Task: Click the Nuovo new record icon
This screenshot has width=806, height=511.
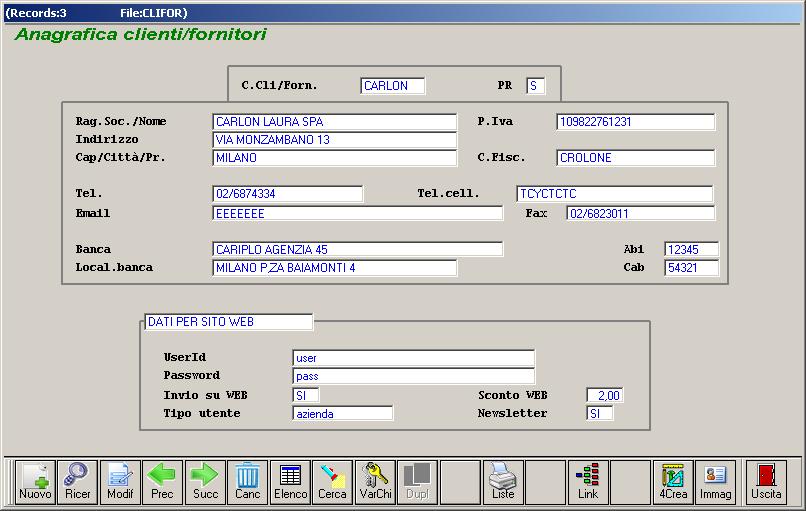Action: point(35,482)
